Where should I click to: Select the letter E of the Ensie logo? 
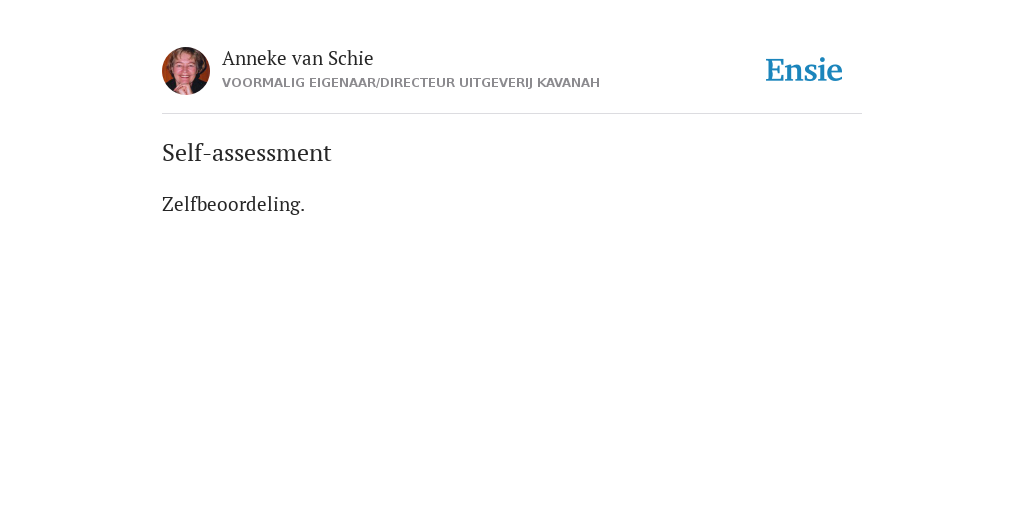pos(775,70)
